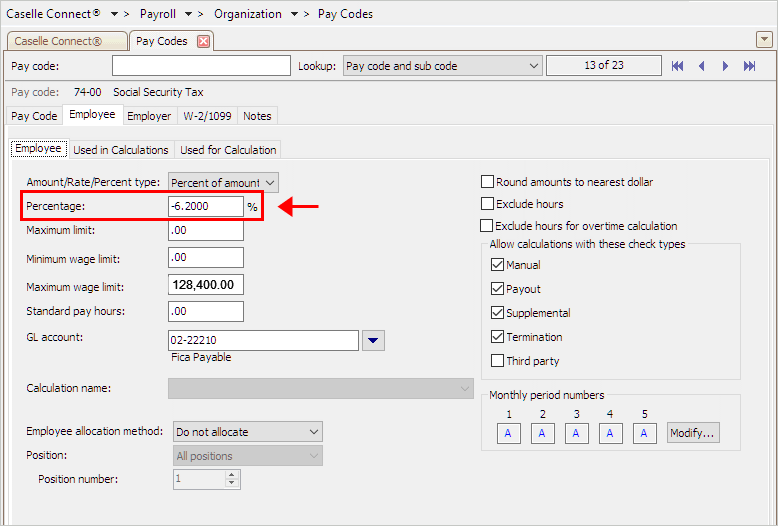
Task: Open GL account lookup arrow button
Action: [373, 341]
